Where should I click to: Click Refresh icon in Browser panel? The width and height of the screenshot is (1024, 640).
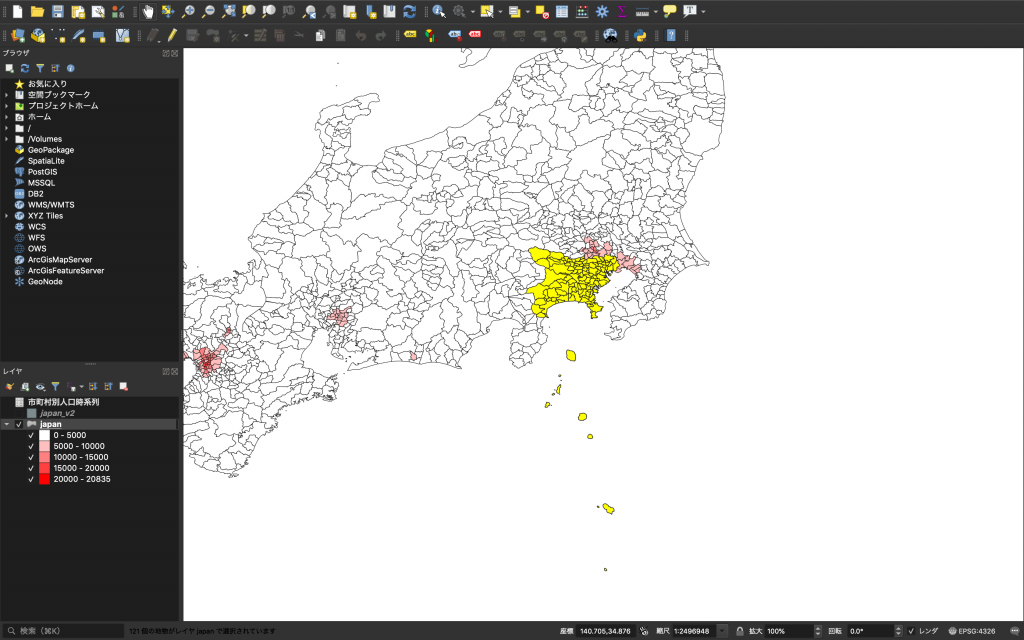tap(25, 68)
